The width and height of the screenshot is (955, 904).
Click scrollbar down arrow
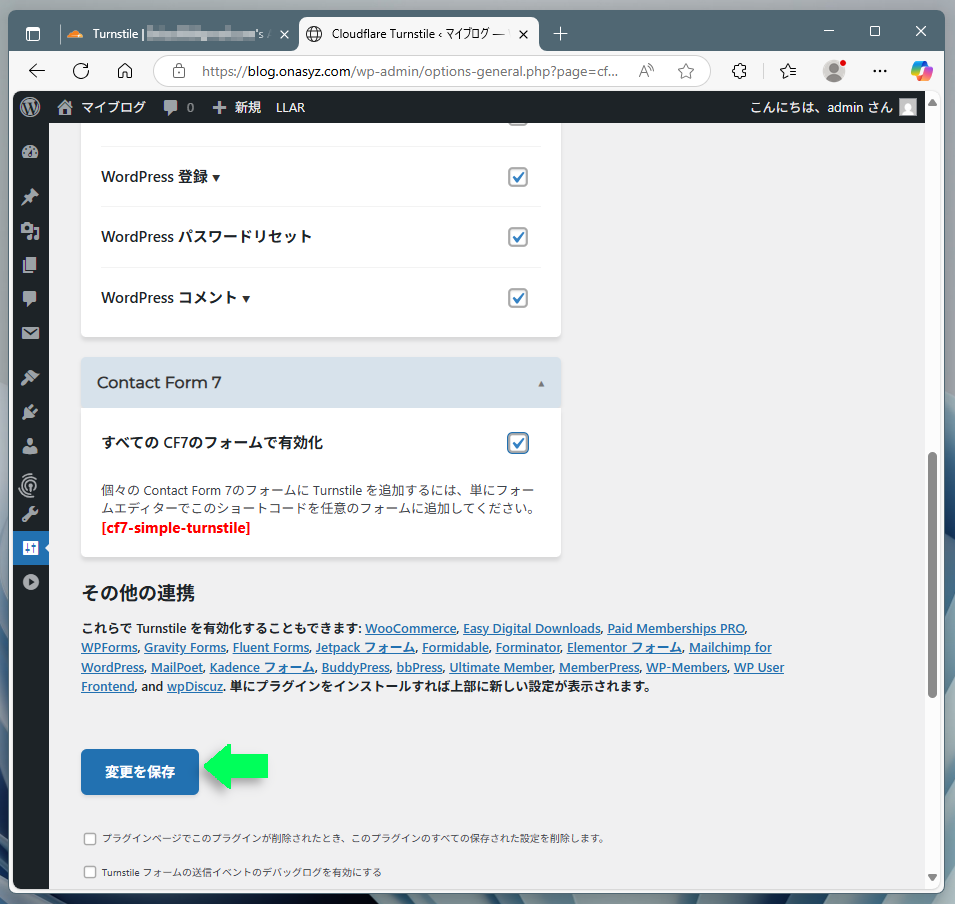click(x=932, y=877)
